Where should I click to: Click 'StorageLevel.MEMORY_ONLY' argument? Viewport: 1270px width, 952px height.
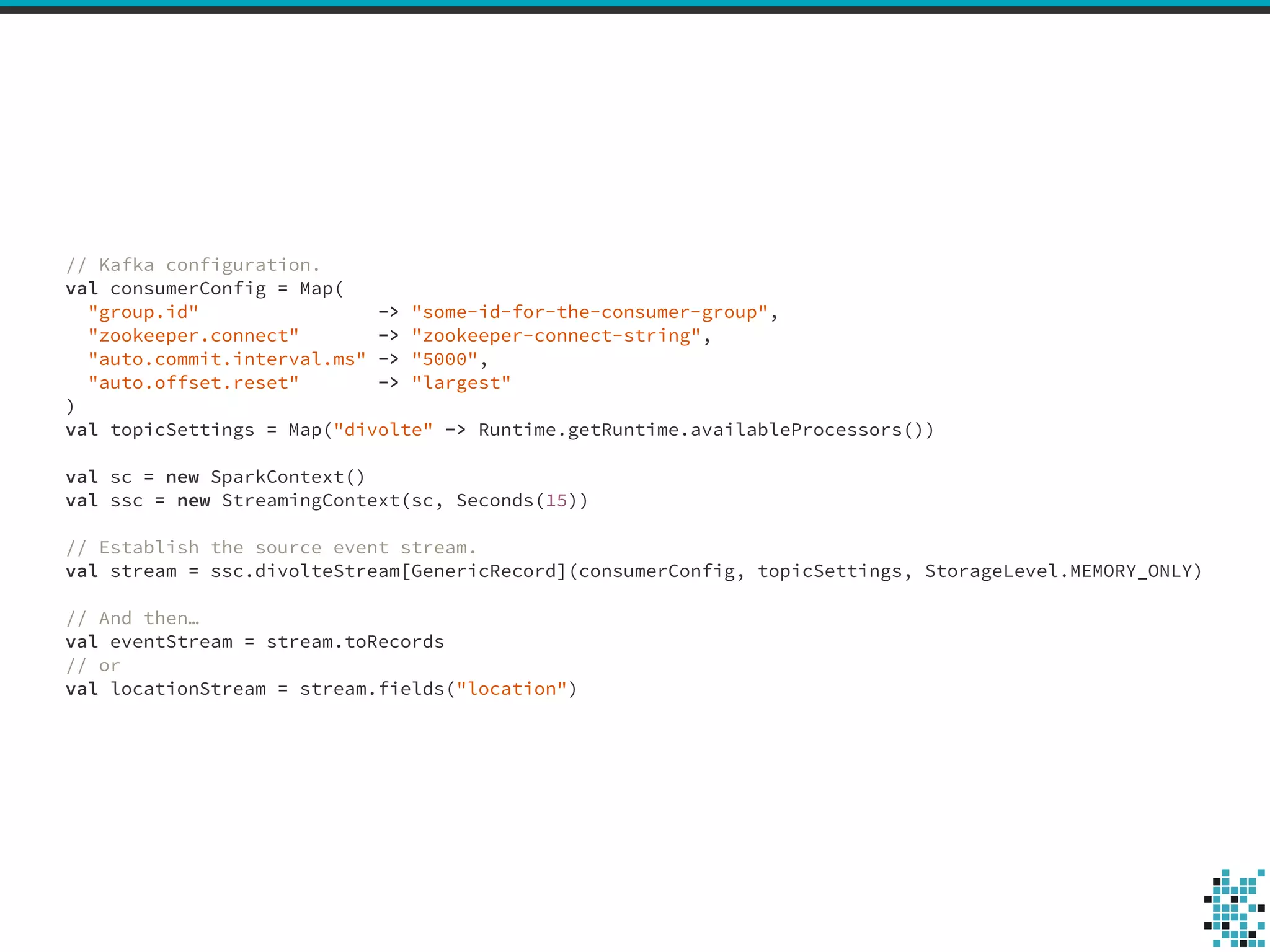click(x=1058, y=571)
